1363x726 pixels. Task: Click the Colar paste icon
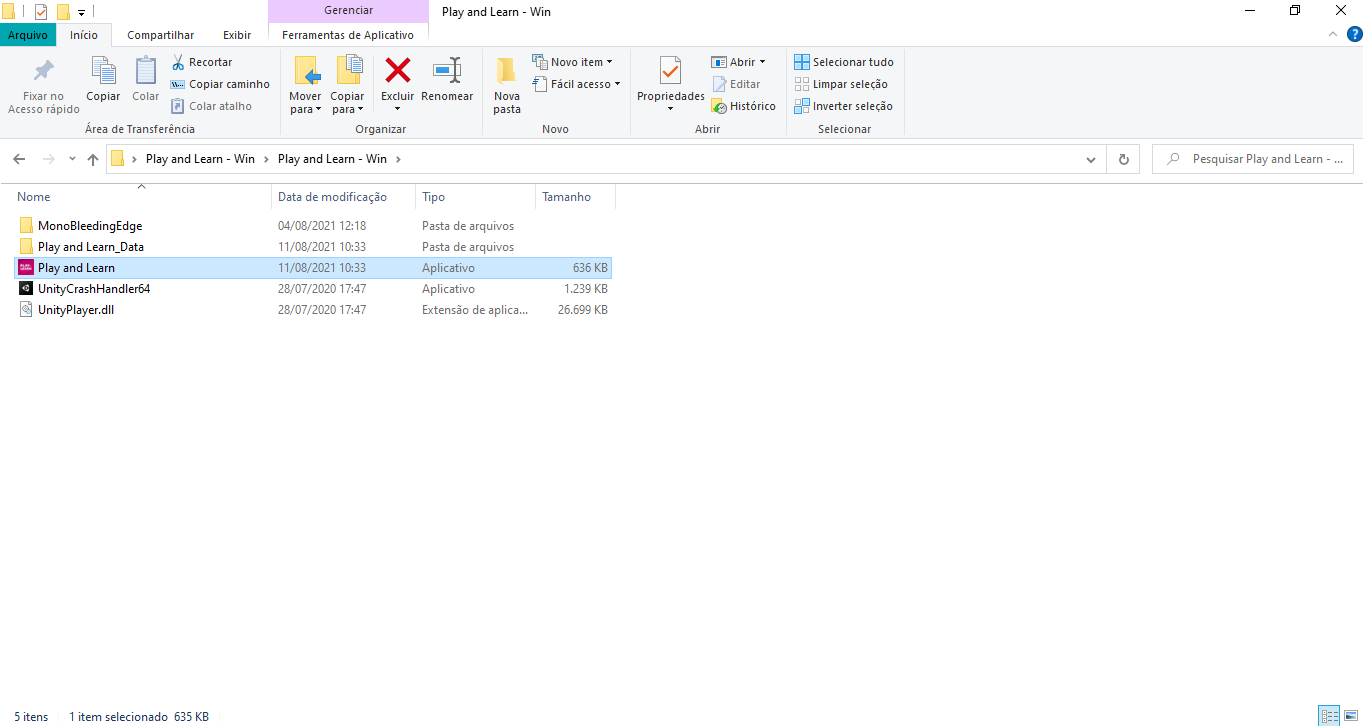pyautogui.click(x=146, y=71)
